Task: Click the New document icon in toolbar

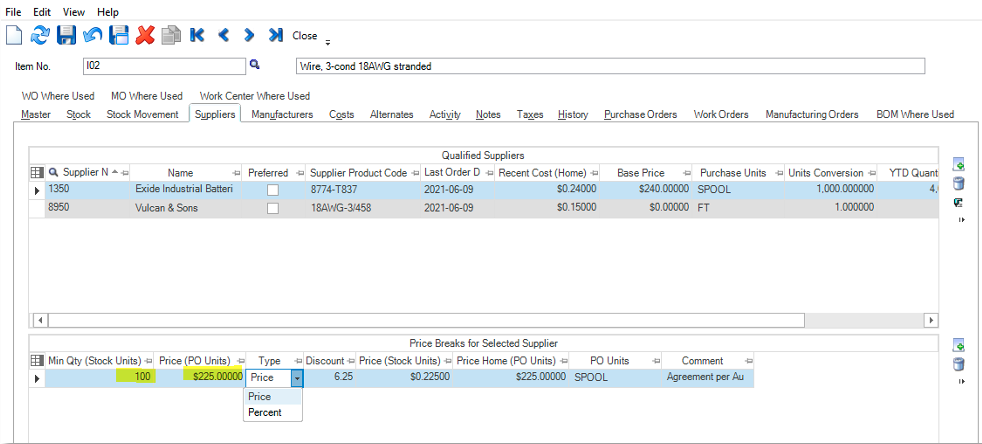Action: tap(14, 35)
